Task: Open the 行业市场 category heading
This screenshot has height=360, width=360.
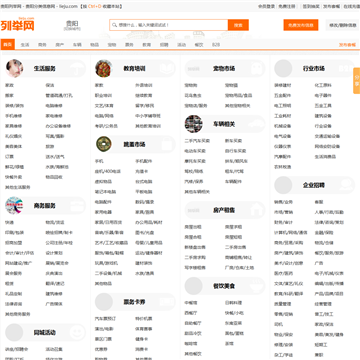Action: click(314, 69)
